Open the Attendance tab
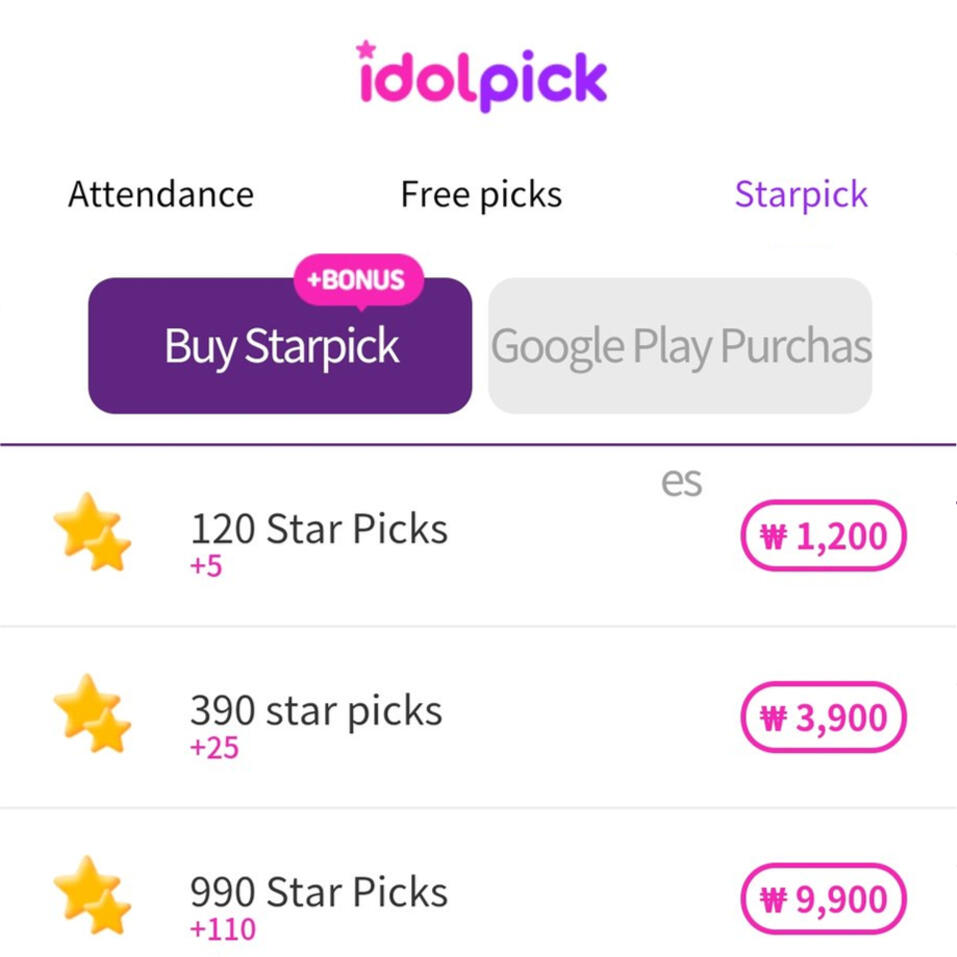The height and width of the screenshot is (957, 957). pyautogui.click(x=161, y=194)
